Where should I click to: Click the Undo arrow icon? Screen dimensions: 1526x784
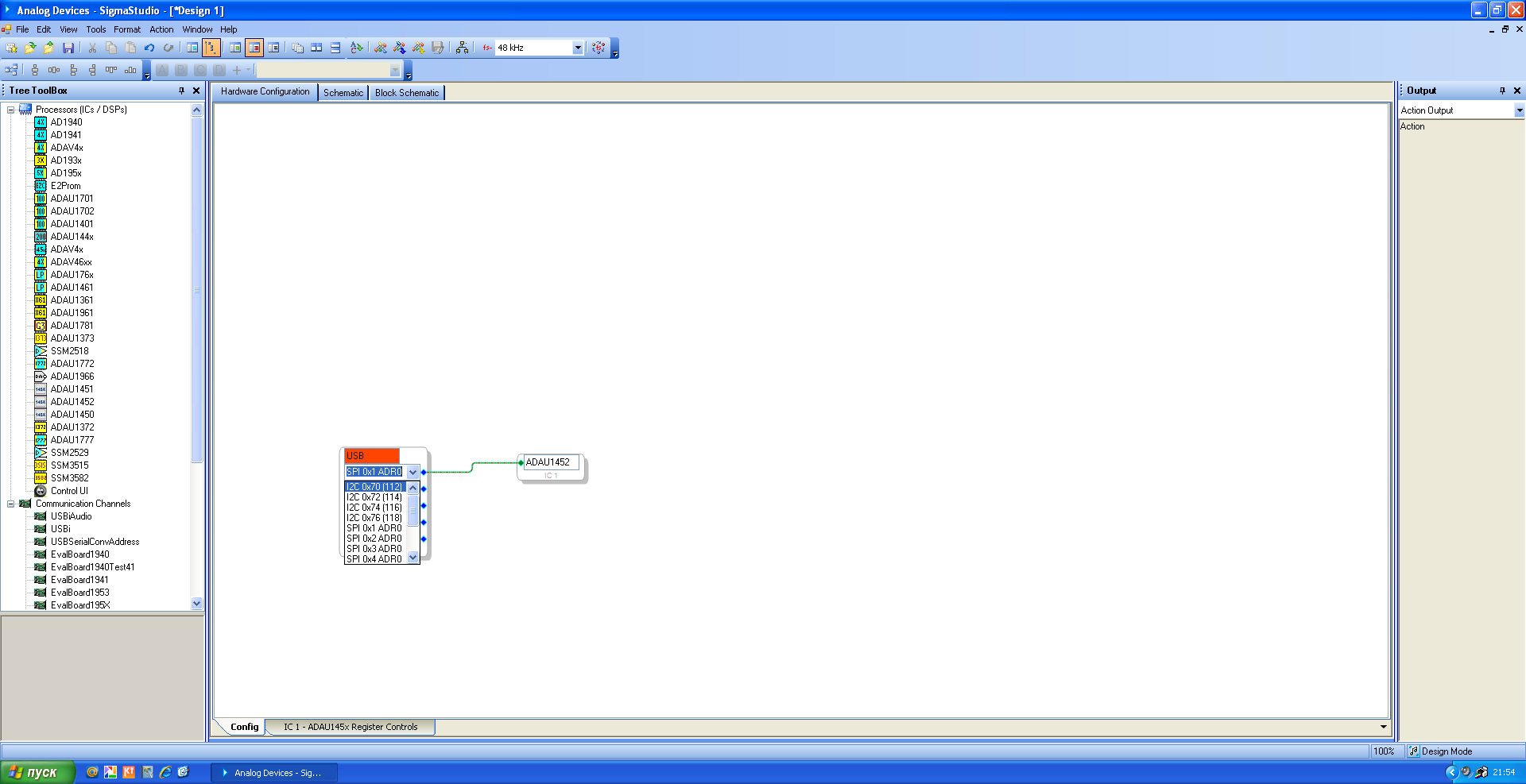[149, 48]
